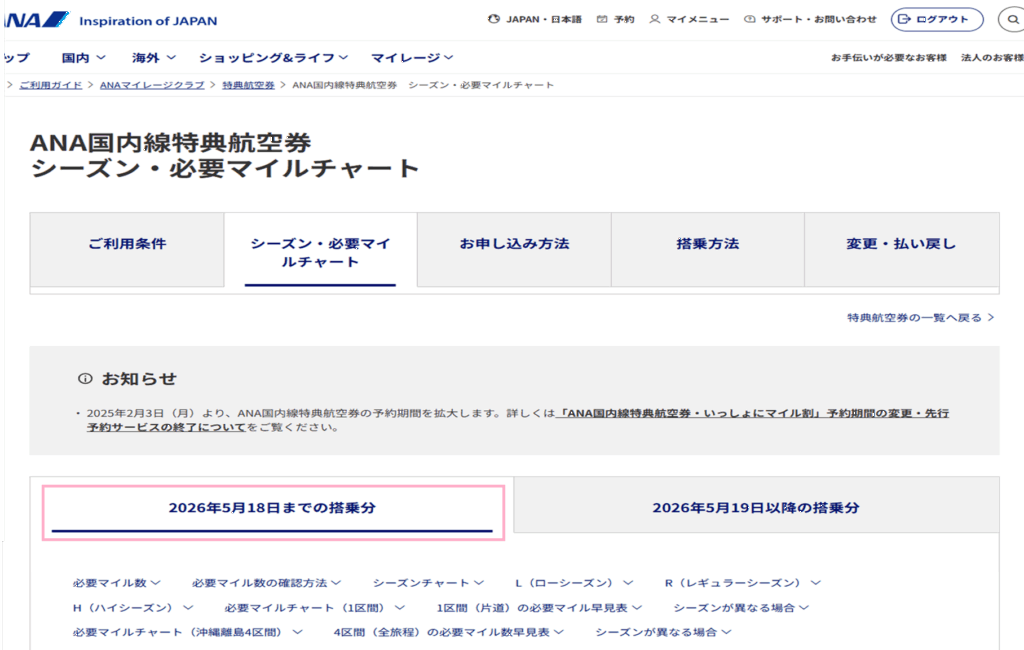The width and height of the screenshot is (1024, 650).
Task: Jump to 4区間(全旅程)の必要マイル数早見表 section
Action: 449,632
